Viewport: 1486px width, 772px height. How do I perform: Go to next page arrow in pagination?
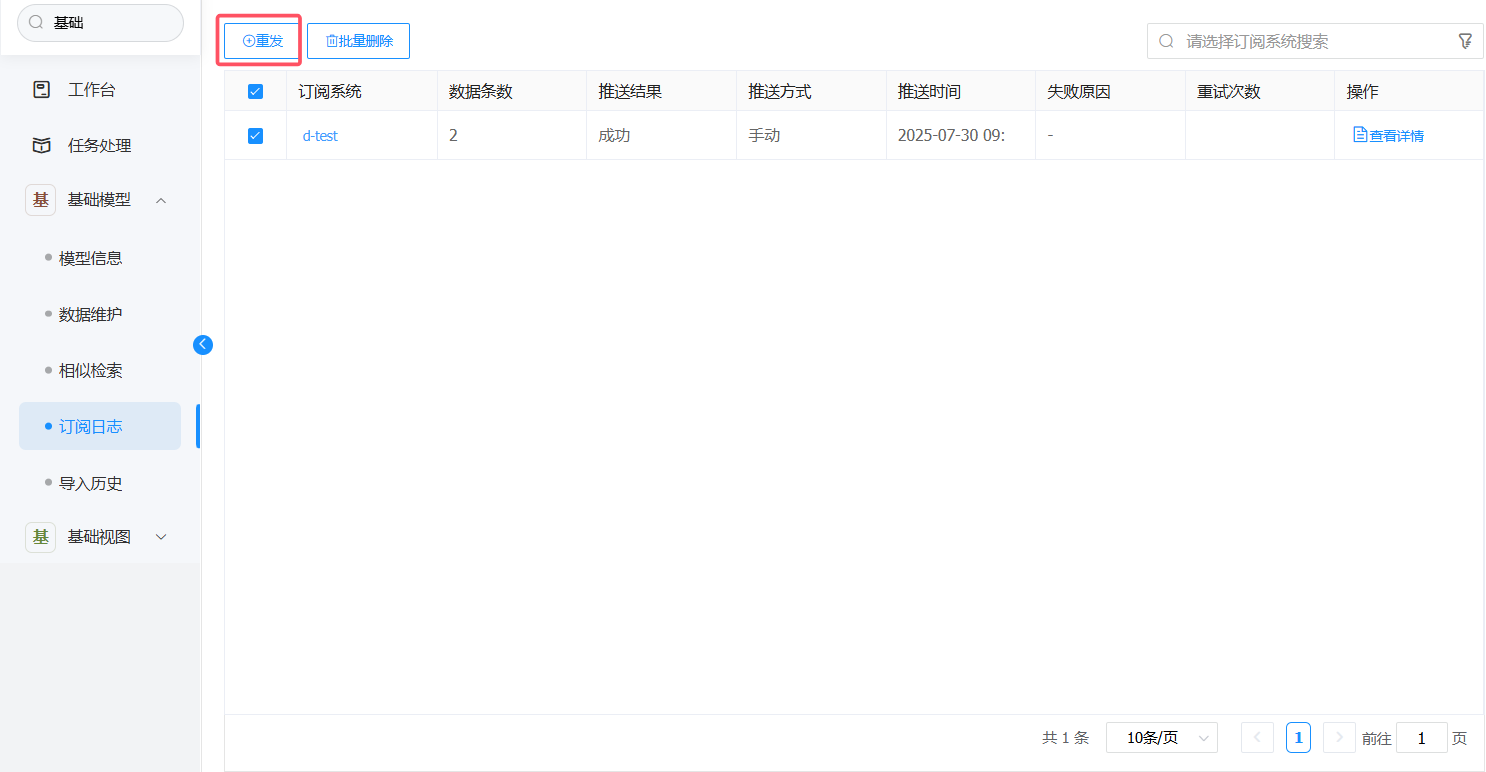click(1339, 738)
